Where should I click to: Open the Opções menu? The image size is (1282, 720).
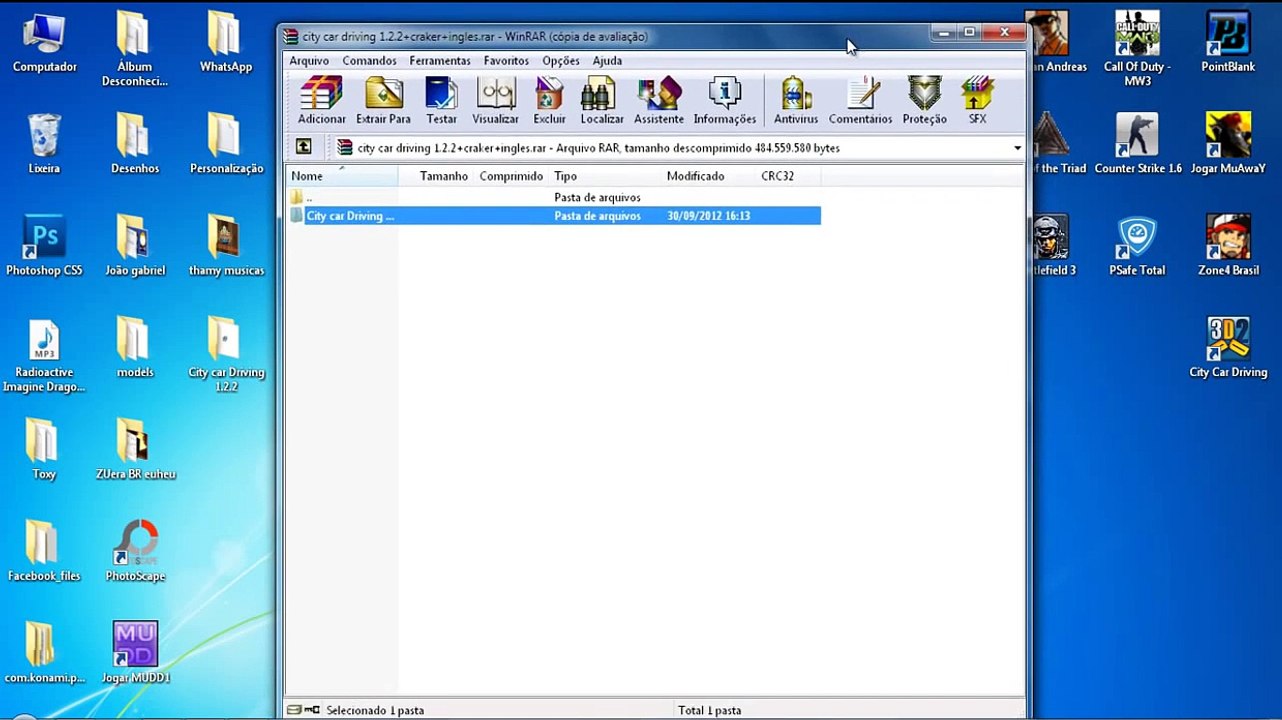[x=561, y=61]
